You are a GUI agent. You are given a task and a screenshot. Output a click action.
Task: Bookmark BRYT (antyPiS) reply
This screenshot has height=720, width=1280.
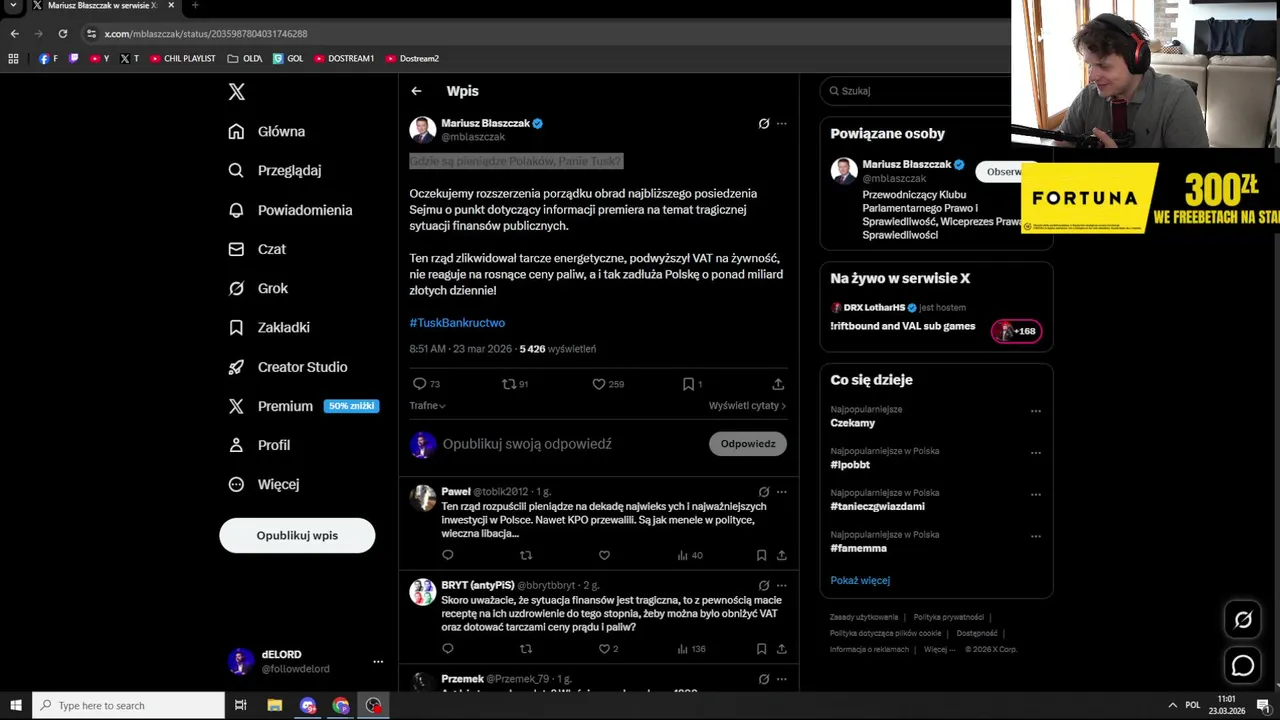click(761, 649)
